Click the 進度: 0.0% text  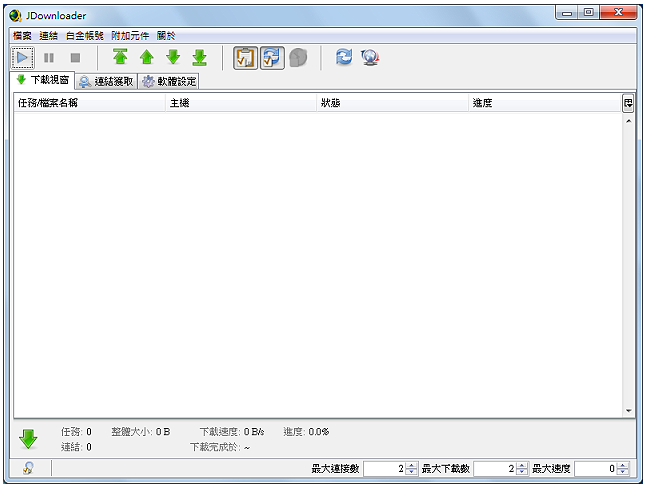tap(306, 432)
